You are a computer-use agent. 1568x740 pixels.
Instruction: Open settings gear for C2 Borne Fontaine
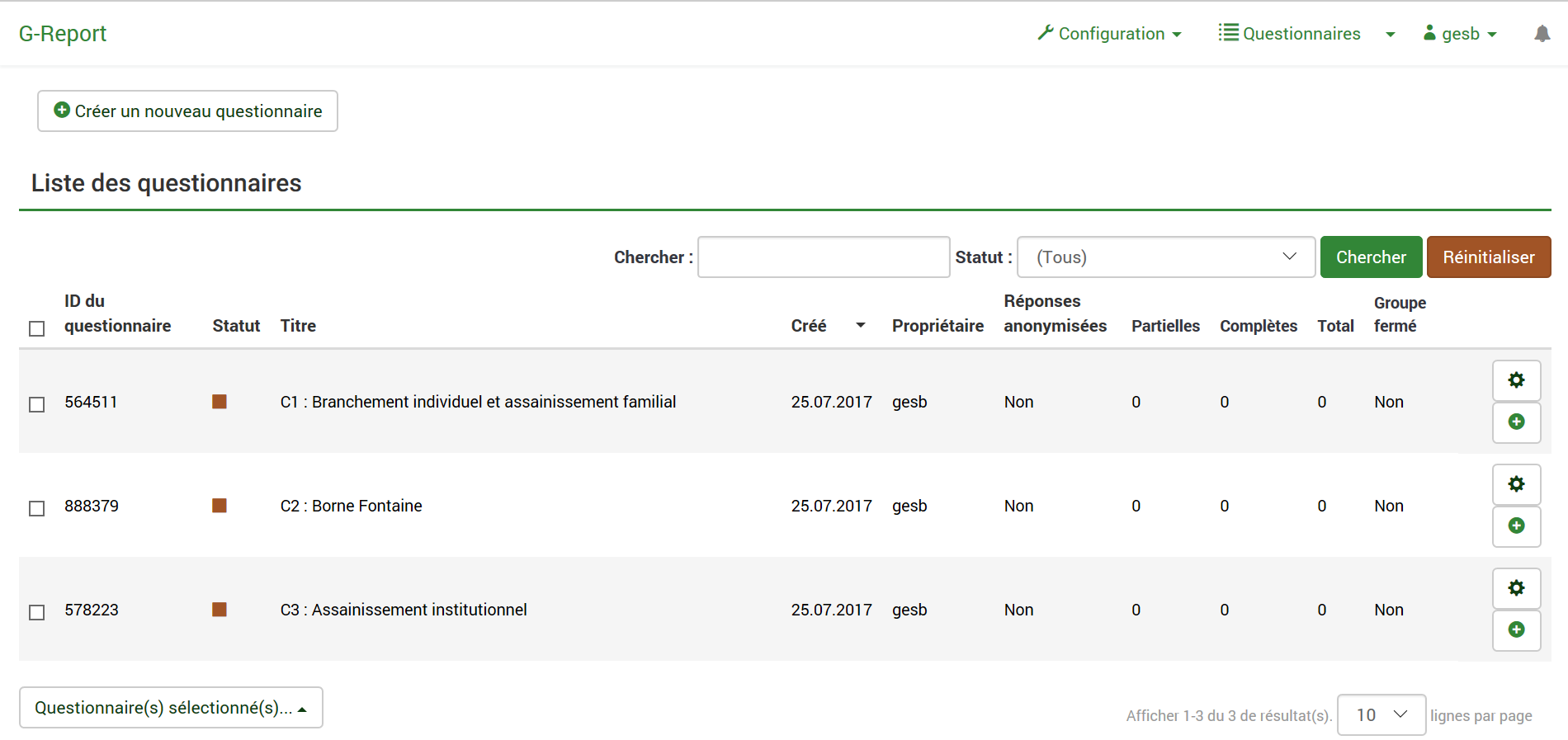tap(1516, 484)
